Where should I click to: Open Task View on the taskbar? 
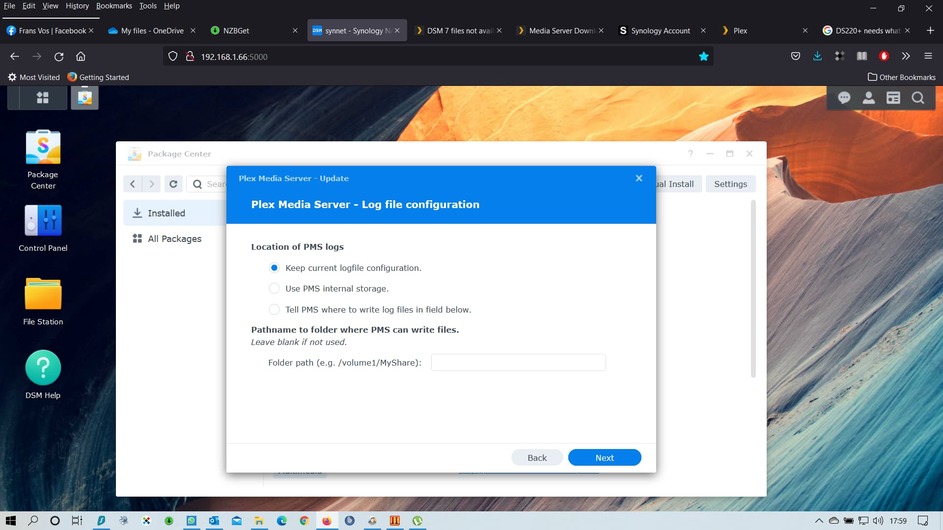point(77,521)
